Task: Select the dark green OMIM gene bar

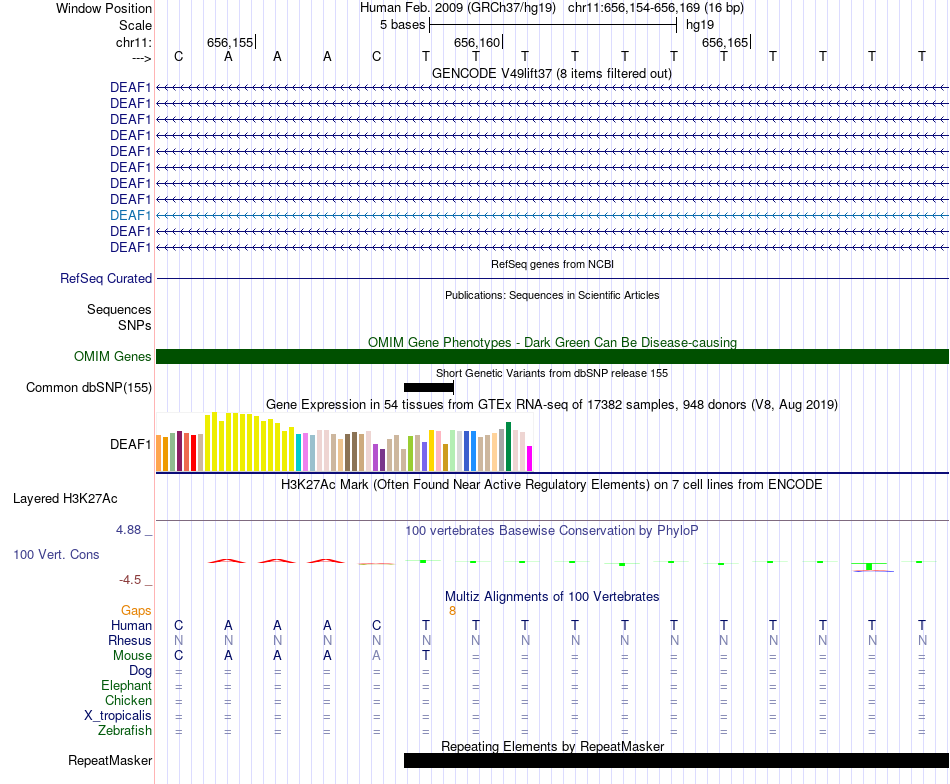Action: point(552,356)
